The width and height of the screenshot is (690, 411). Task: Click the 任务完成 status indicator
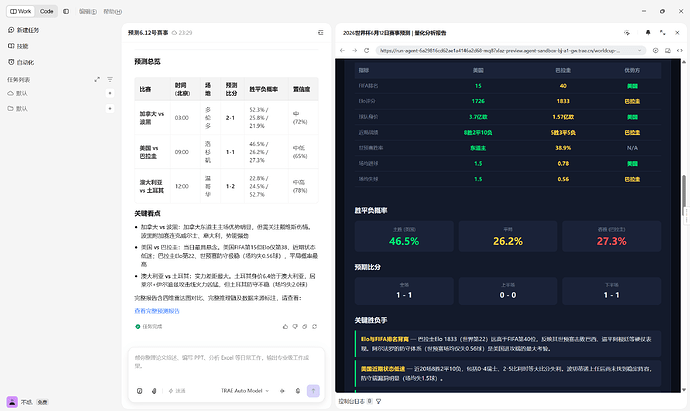[149, 327]
